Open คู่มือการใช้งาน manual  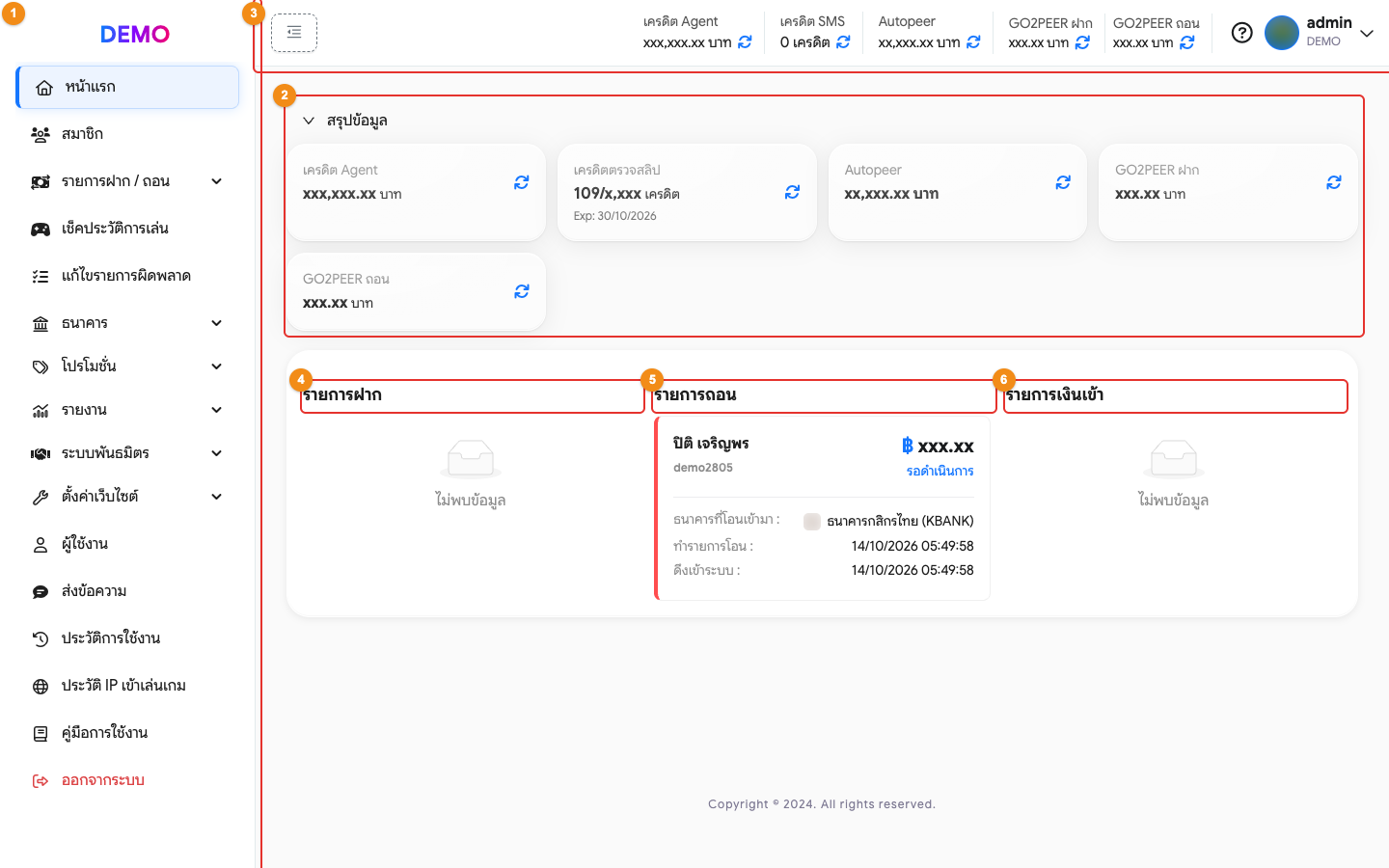tap(127, 733)
